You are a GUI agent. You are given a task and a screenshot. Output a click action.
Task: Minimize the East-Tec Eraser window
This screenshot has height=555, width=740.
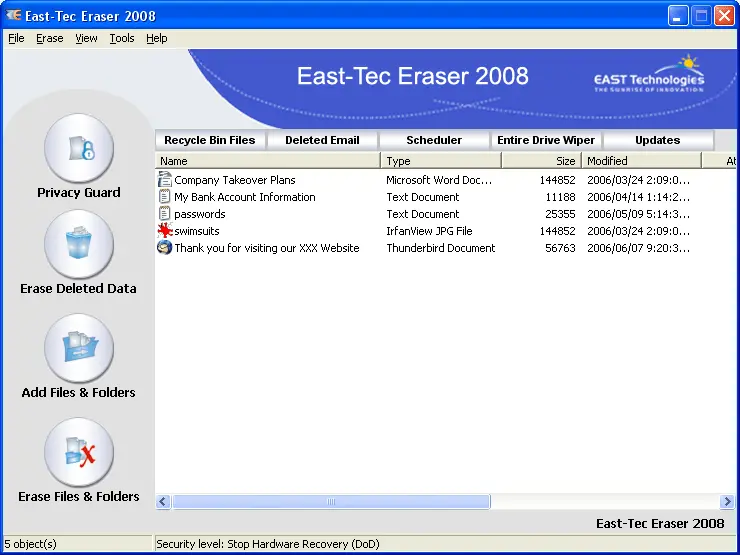point(678,16)
